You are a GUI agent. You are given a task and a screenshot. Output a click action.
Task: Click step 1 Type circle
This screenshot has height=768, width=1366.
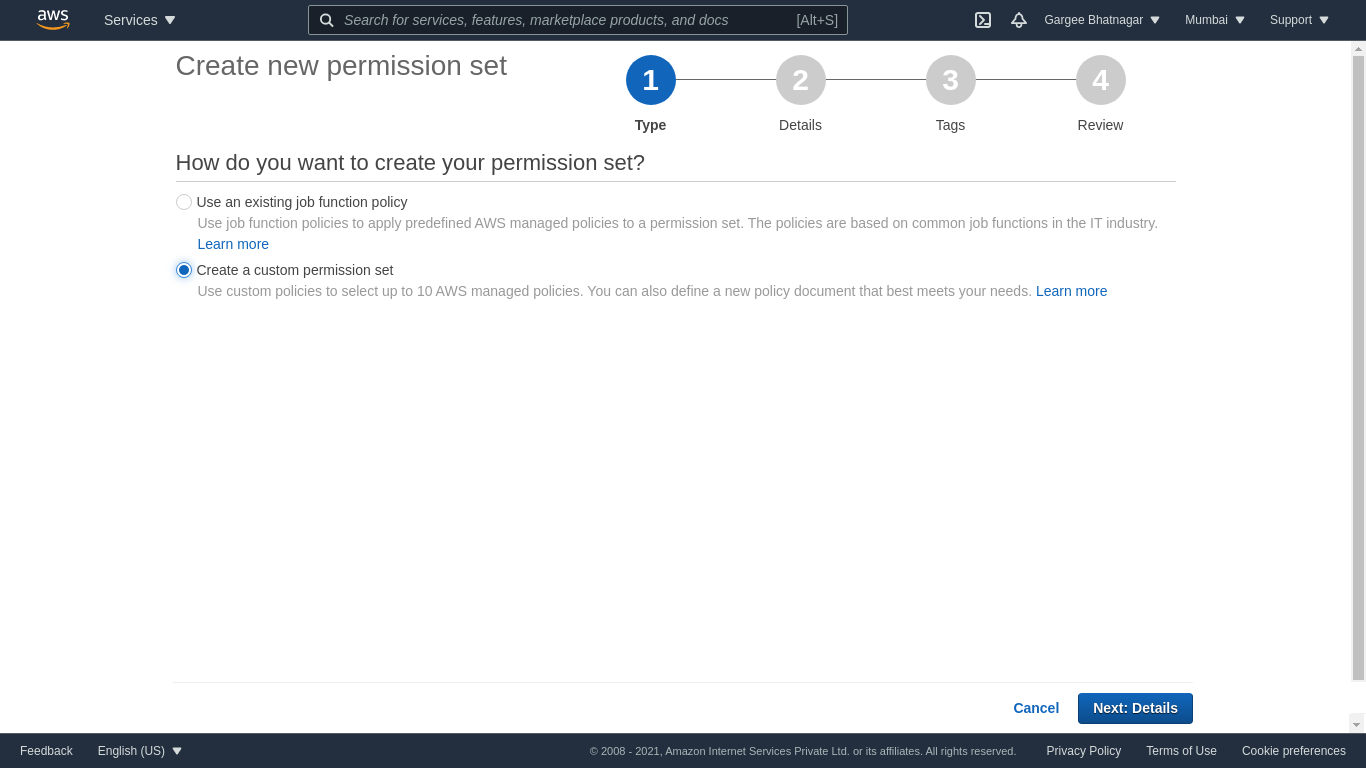[651, 80]
